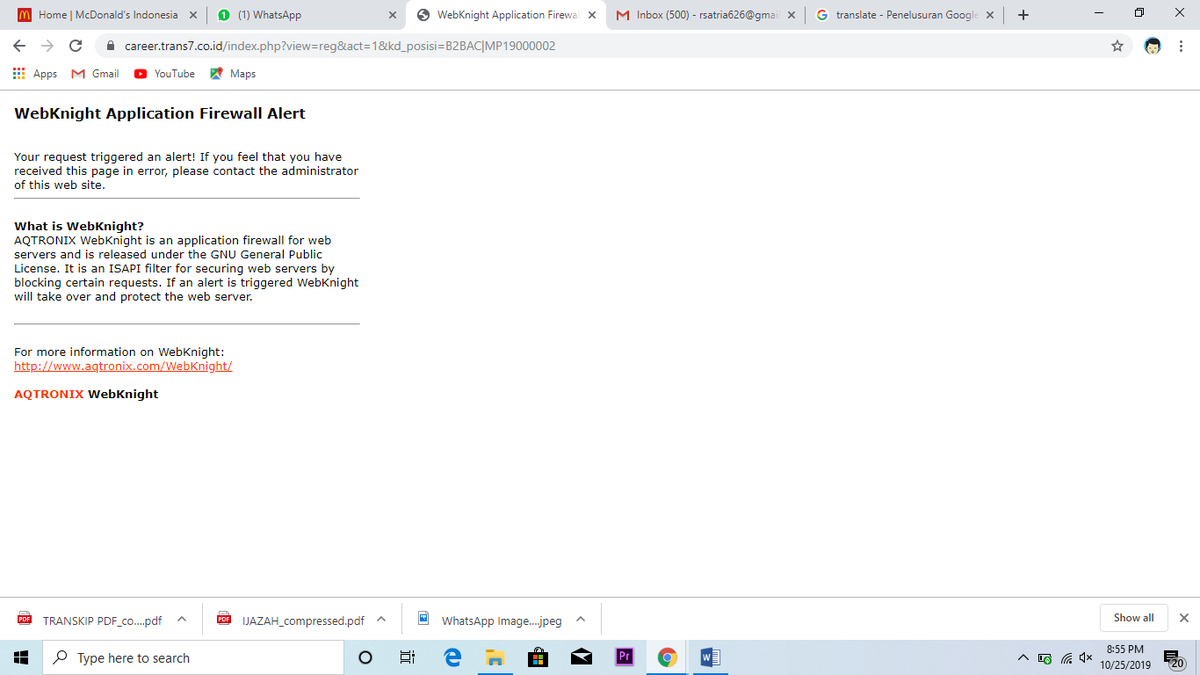The image size is (1200, 675).
Task: Expand options for WhatsApp Image jpeg download
Action: click(580, 619)
